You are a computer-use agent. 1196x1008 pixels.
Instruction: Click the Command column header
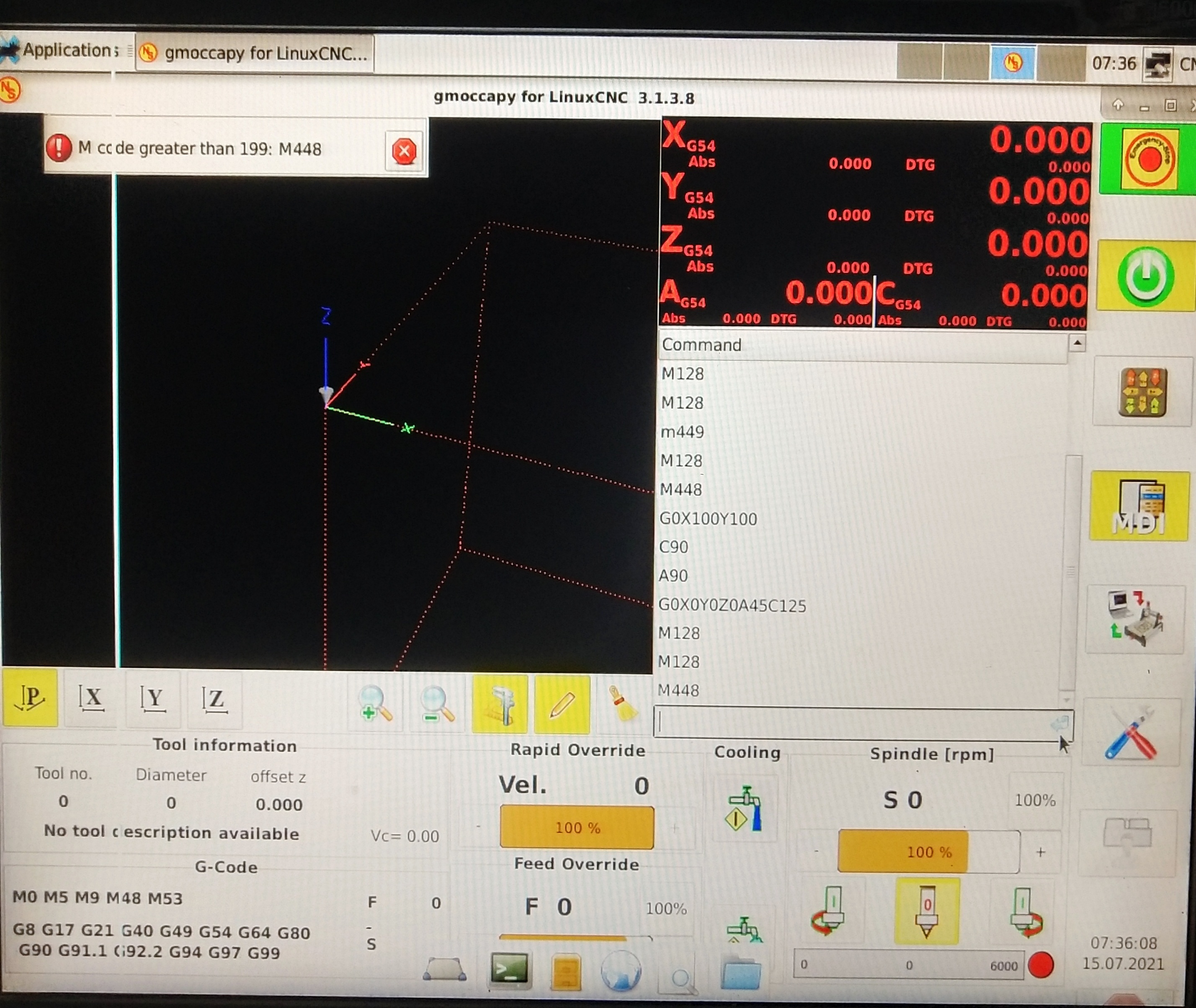pos(863,345)
